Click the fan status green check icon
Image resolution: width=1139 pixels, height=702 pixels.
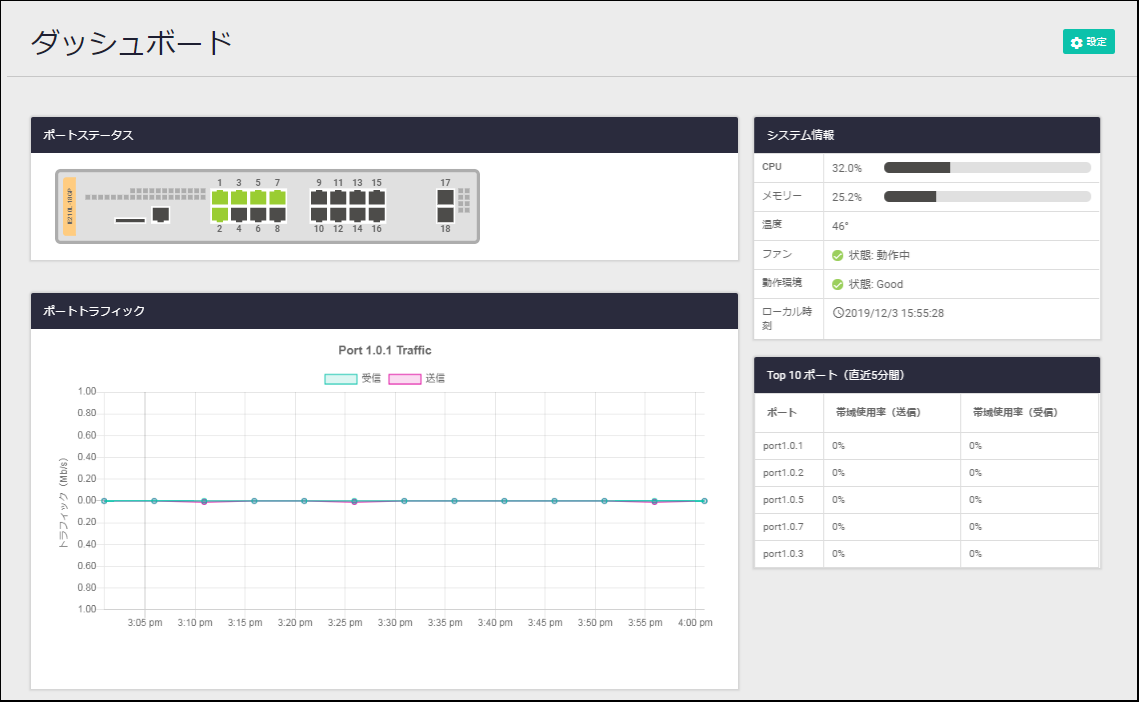coord(838,255)
